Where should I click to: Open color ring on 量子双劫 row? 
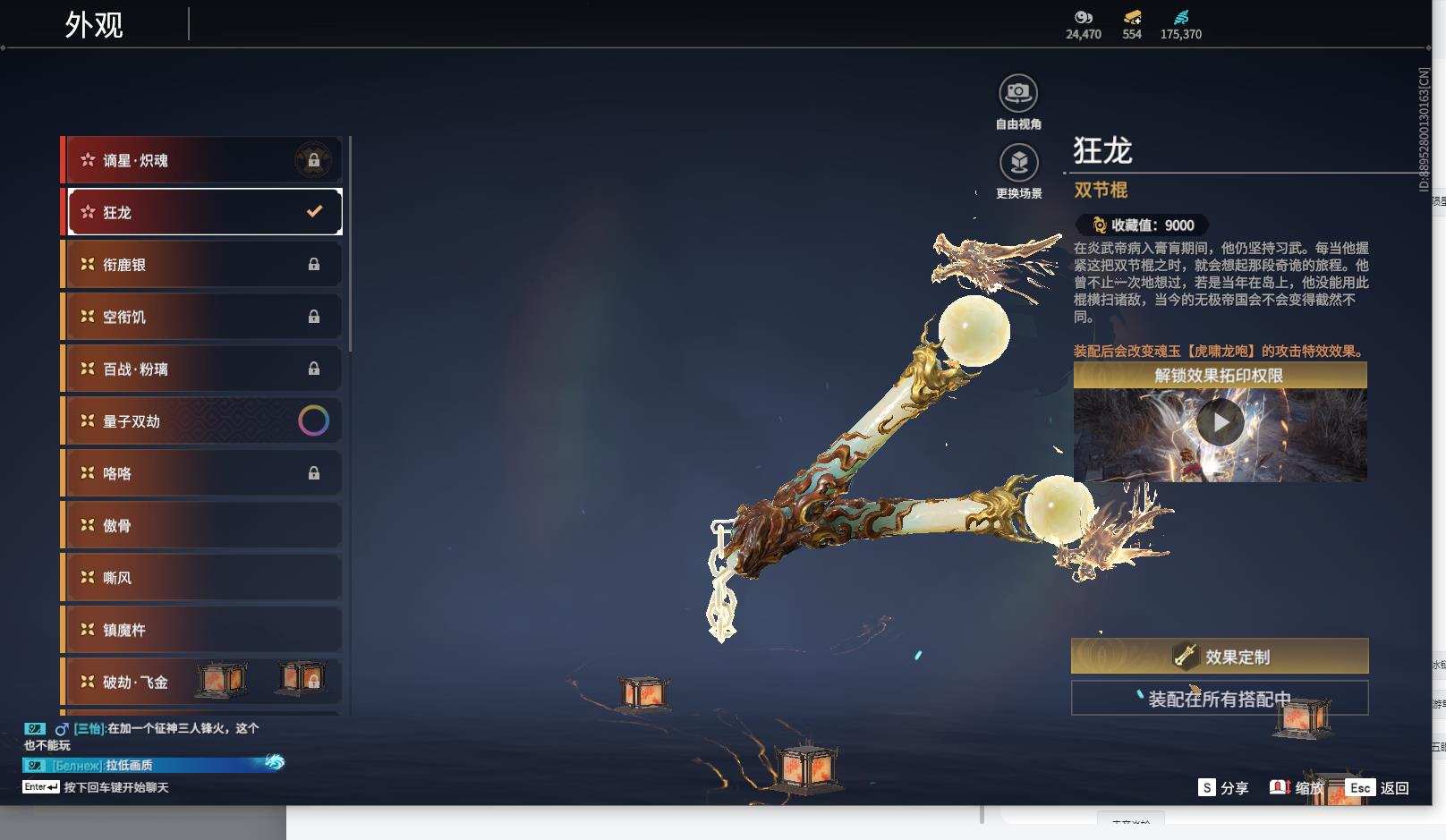313,420
